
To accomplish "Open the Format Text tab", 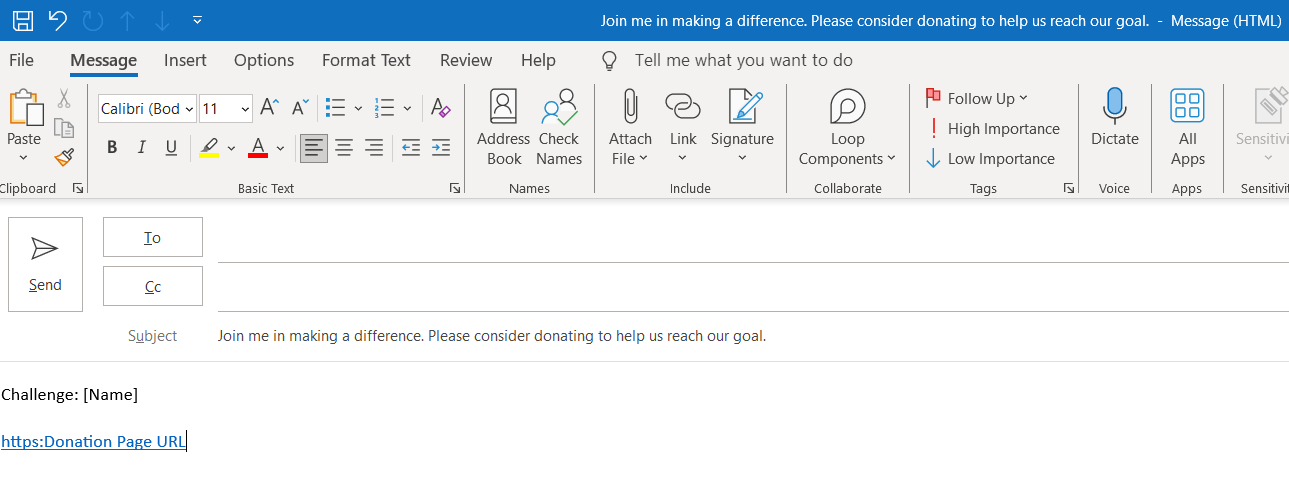I will coord(366,60).
